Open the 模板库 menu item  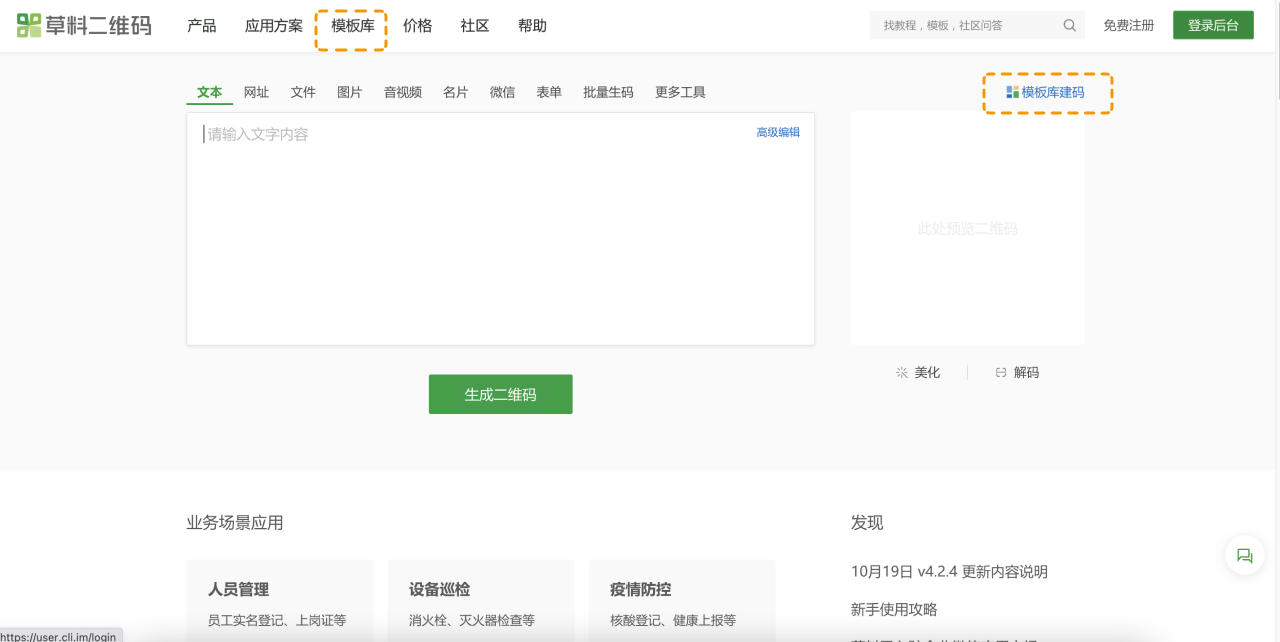pyautogui.click(x=353, y=26)
